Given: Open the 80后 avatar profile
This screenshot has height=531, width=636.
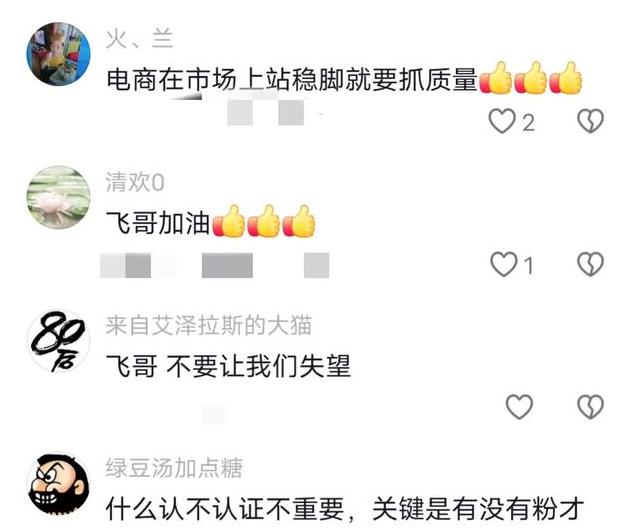Looking at the screenshot, I should pyautogui.click(x=58, y=341).
